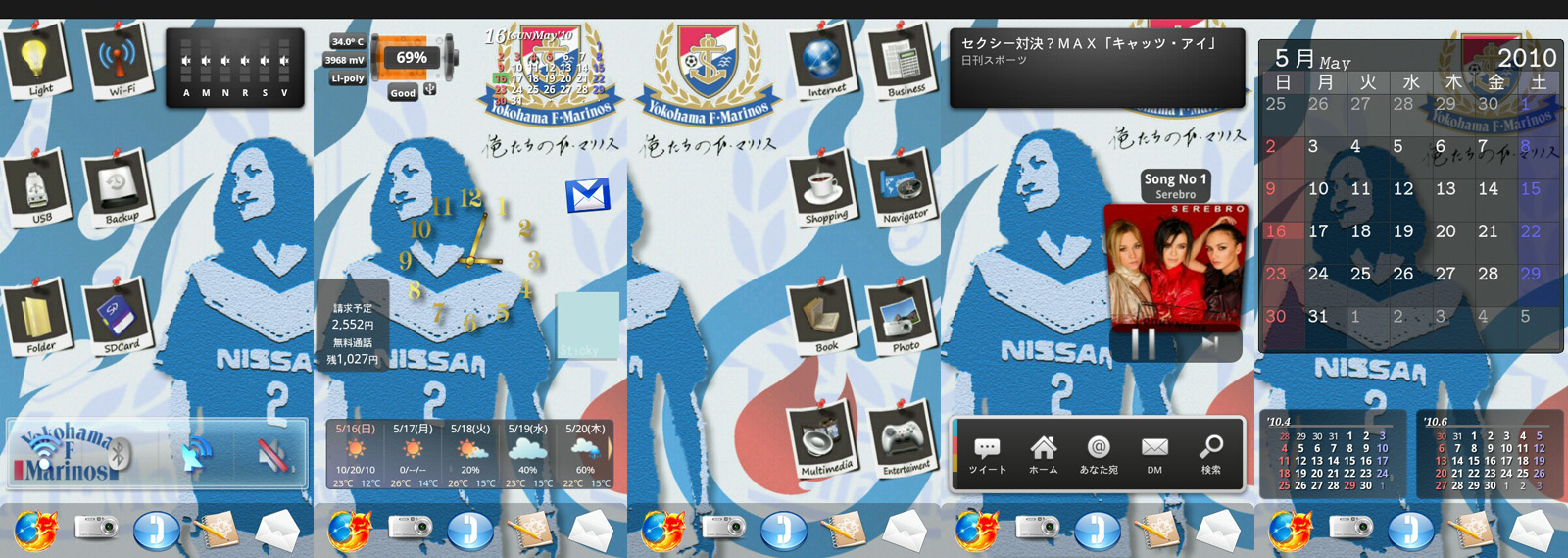Tap the 69% battery widget

pos(414,59)
